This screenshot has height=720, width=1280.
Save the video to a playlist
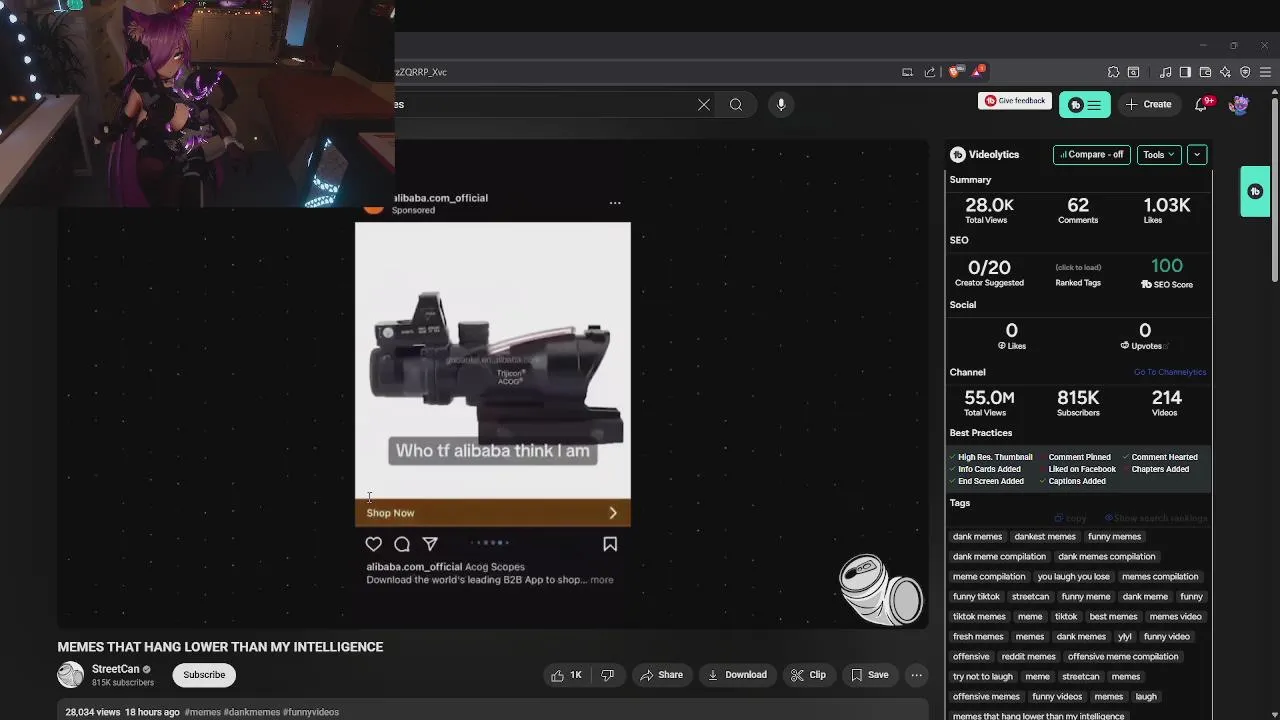[869, 675]
